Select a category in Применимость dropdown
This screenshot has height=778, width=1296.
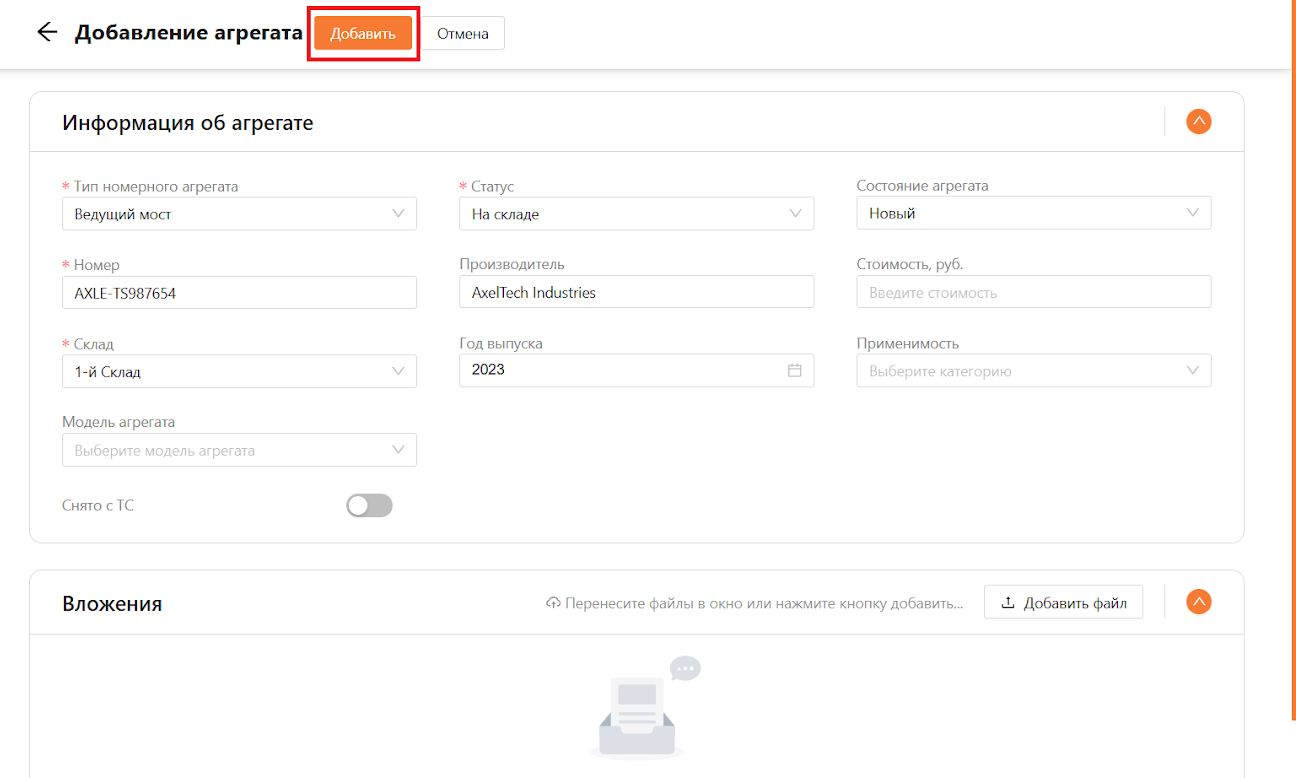coord(1034,371)
